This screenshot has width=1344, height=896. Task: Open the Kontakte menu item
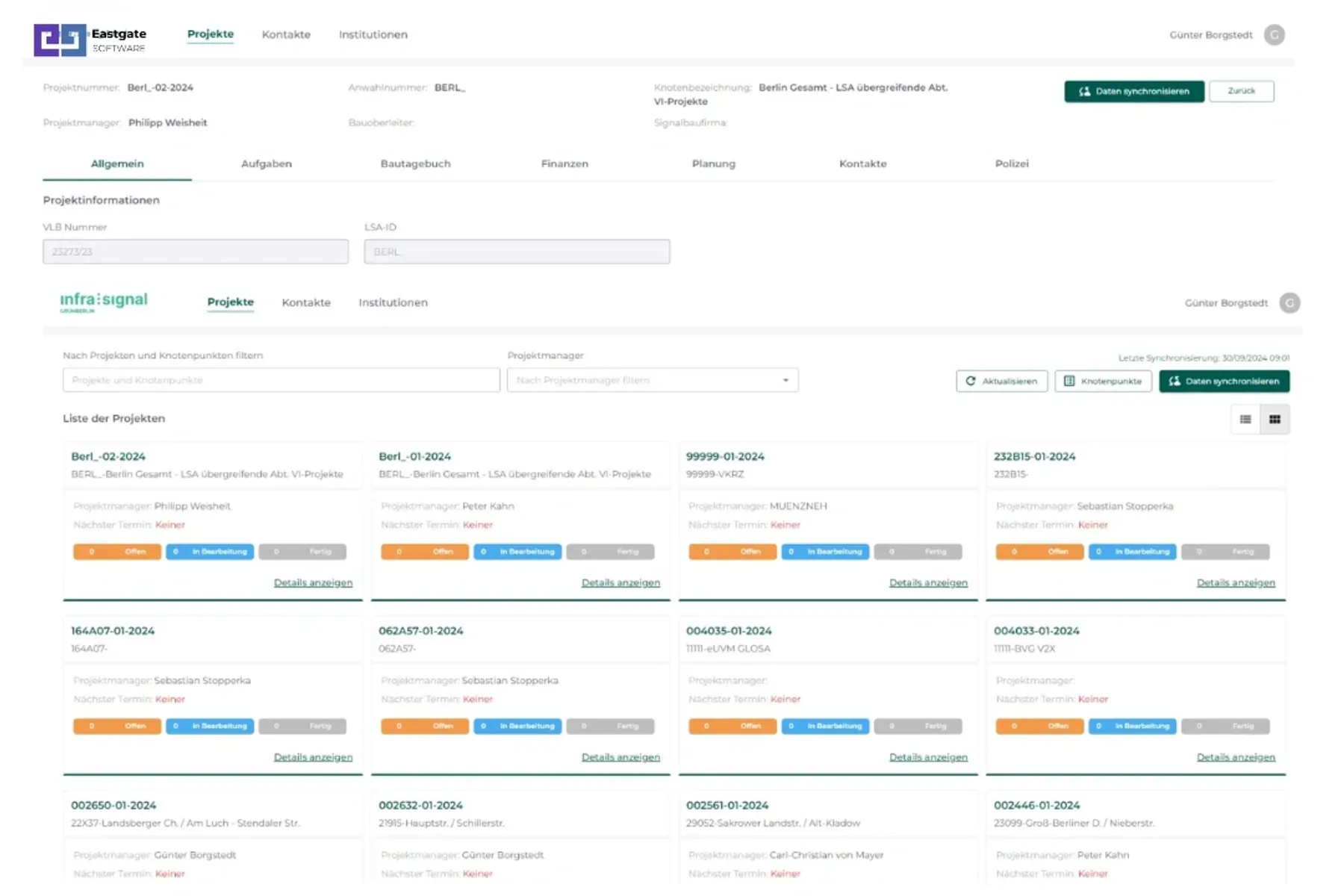point(286,34)
